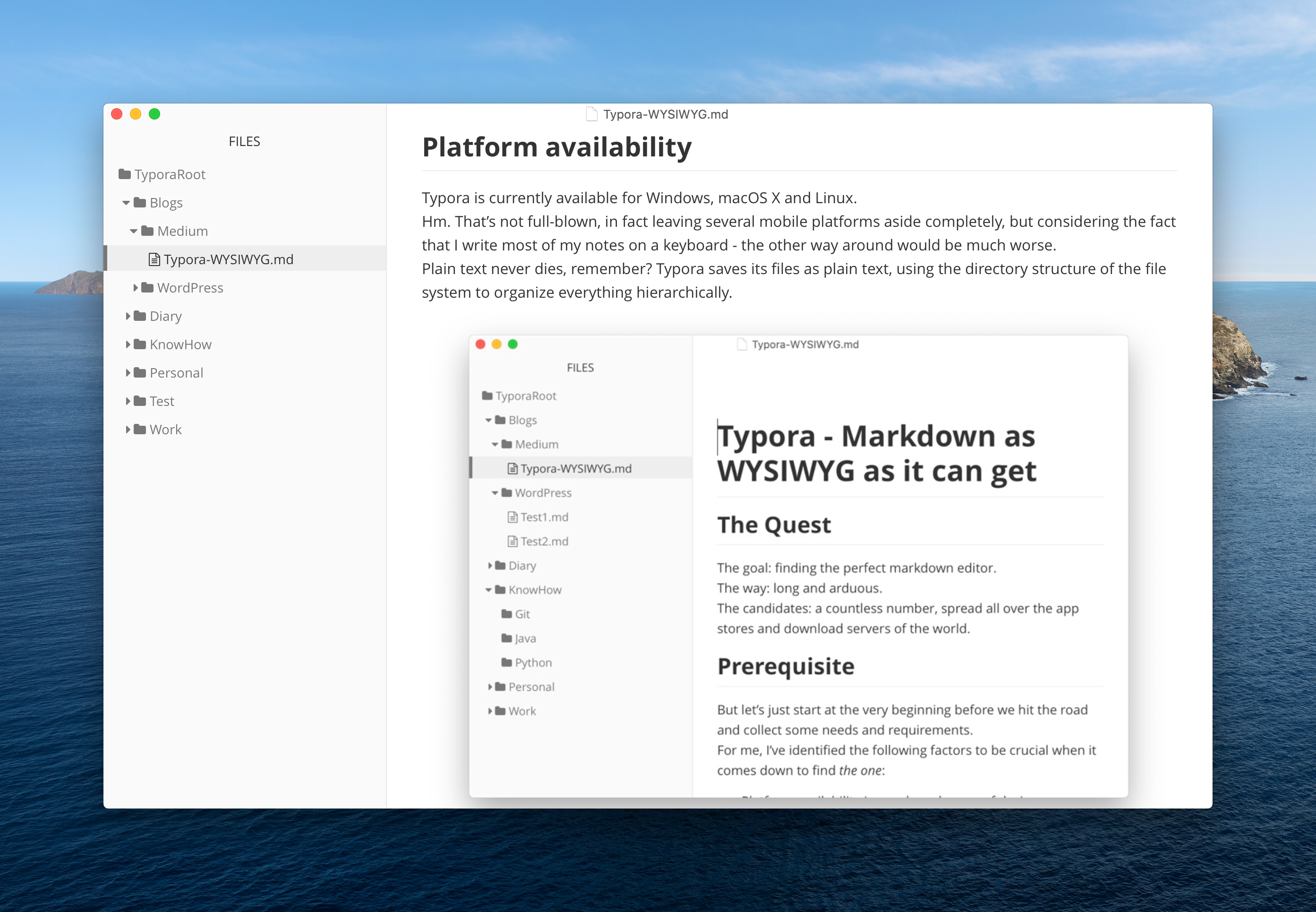Image resolution: width=1316 pixels, height=912 pixels.
Task: Expand the WordPress folder arrow
Action: click(136, 287)
